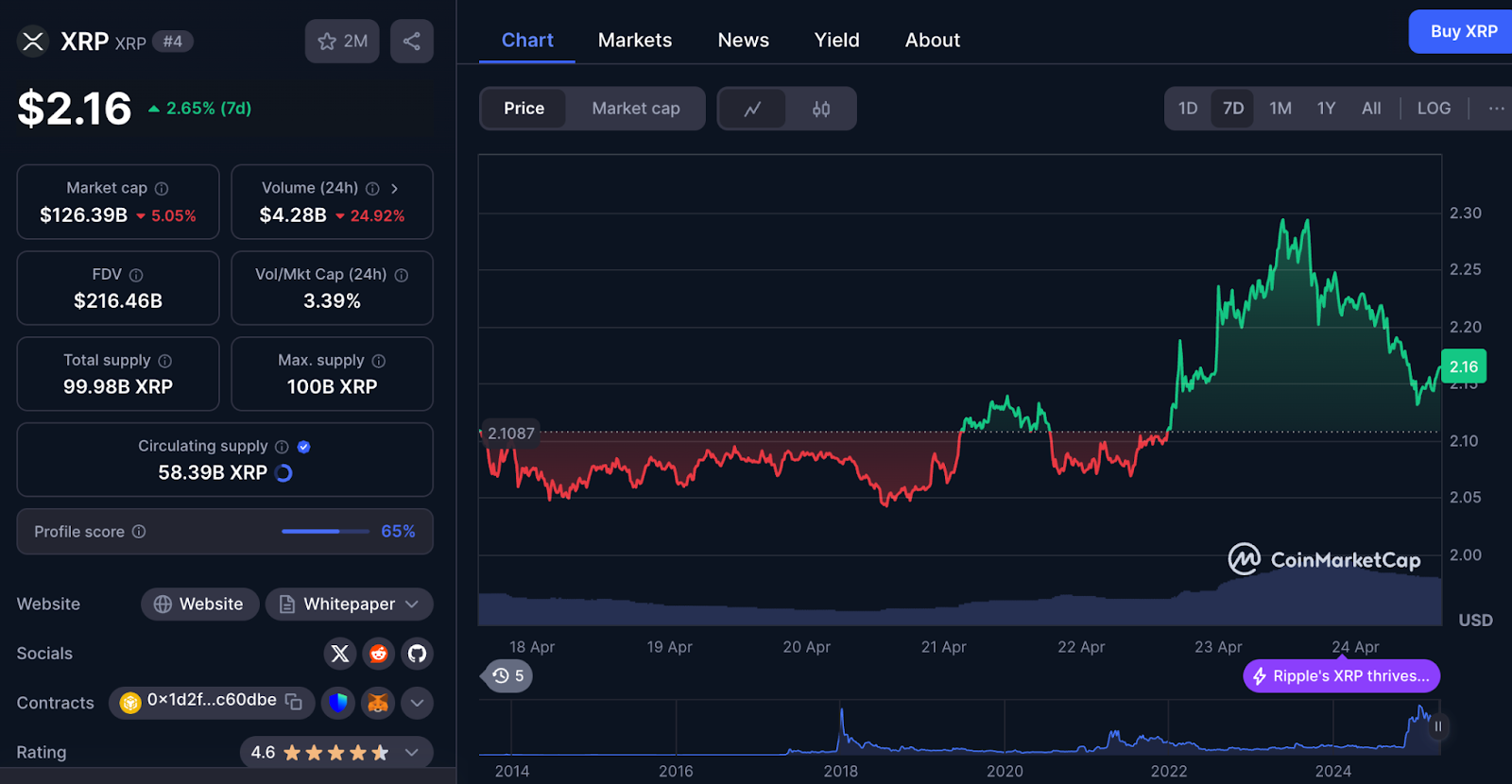Select the Price chart toggle
The width and height of the screenshot is (1512, 784).
524,109
